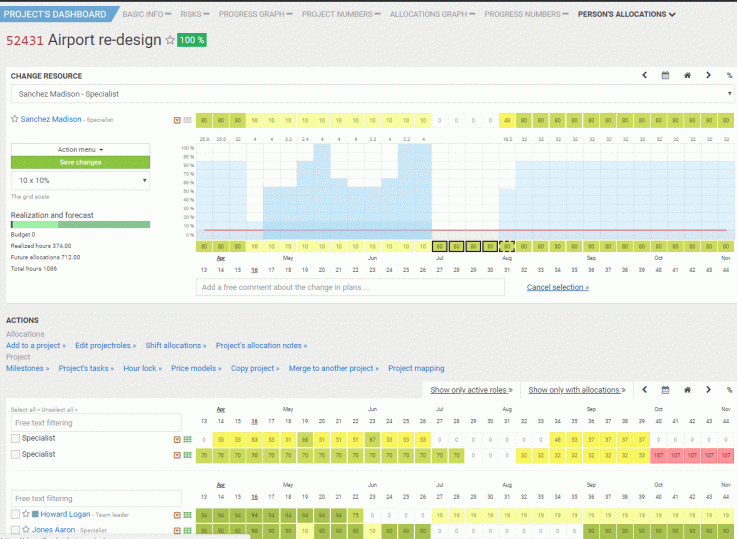
Task: Toggle percent view in lower allocations toolbar
Action: [x=729, y=390]
